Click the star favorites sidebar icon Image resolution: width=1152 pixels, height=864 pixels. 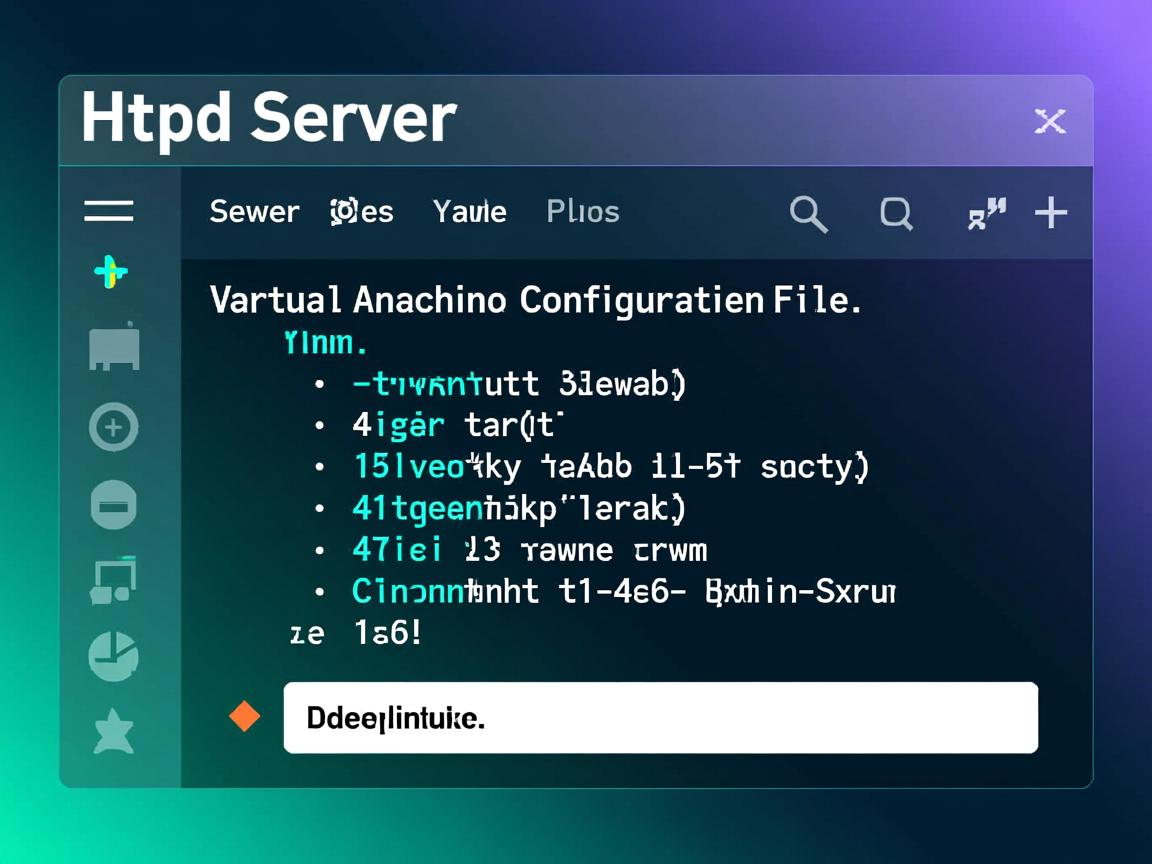tap(114, 733)
